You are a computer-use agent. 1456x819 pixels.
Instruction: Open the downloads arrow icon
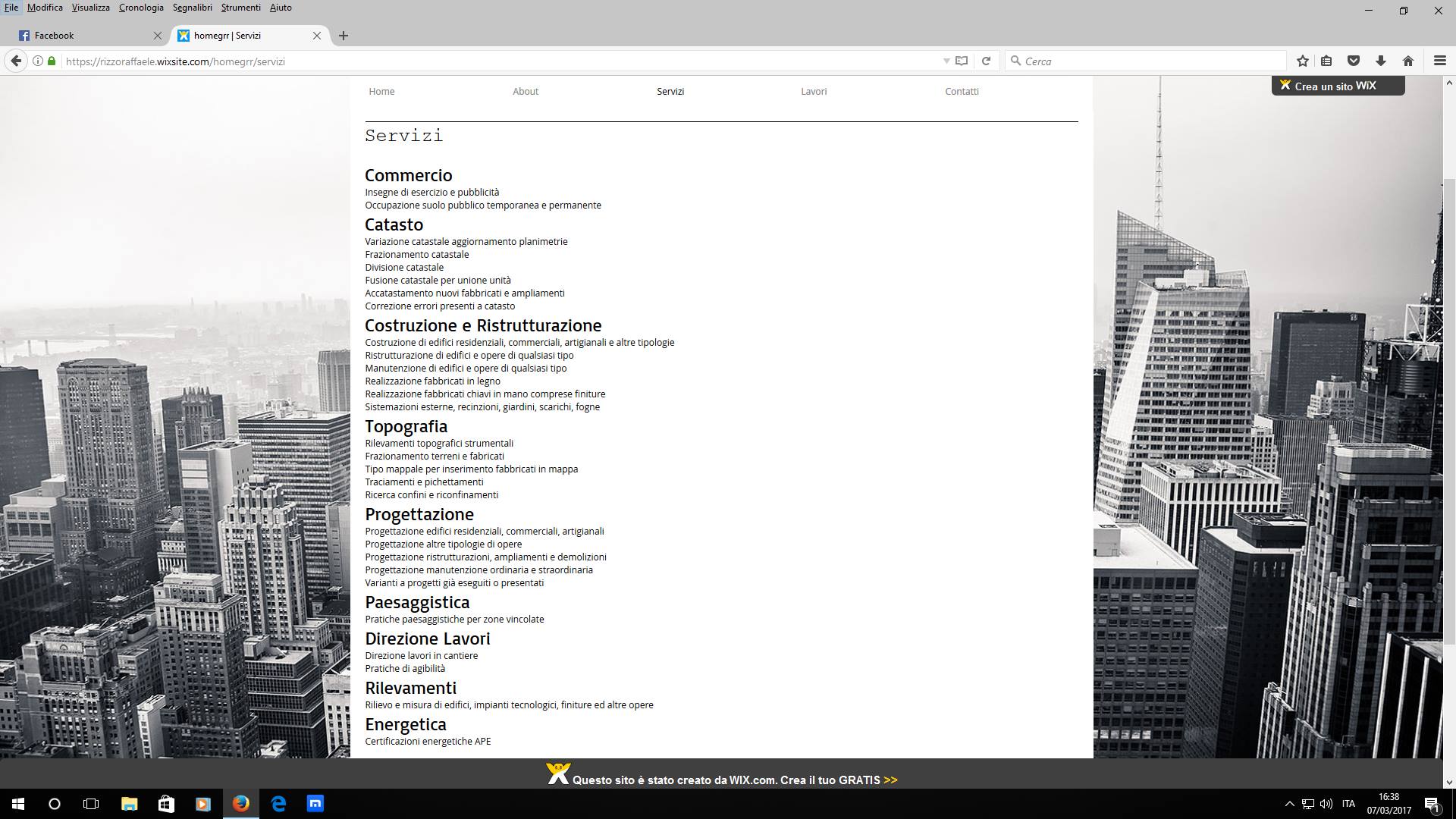(x=1381, y=61)
